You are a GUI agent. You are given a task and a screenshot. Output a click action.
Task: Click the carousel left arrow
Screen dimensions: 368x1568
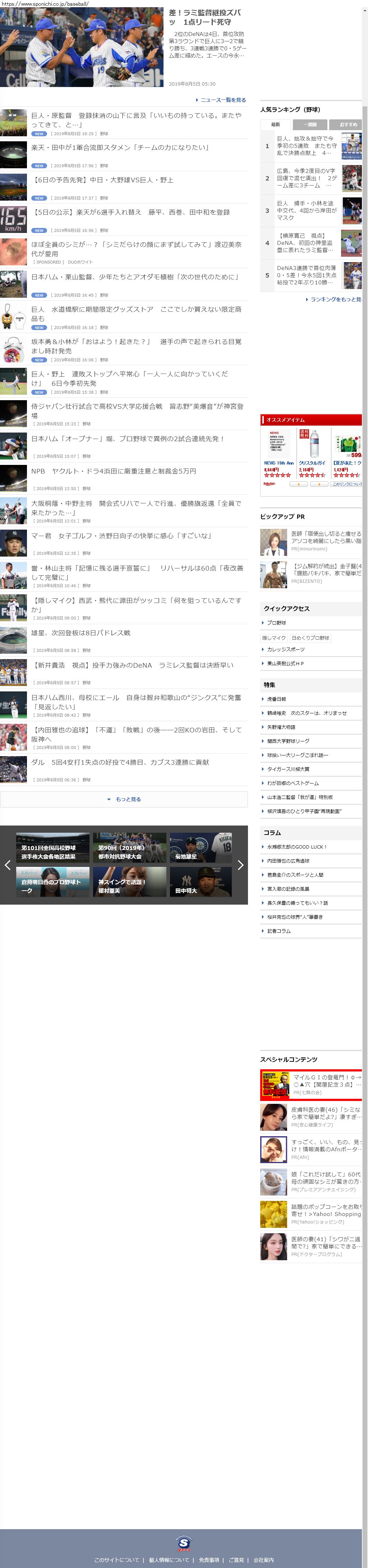click(8, 865)
